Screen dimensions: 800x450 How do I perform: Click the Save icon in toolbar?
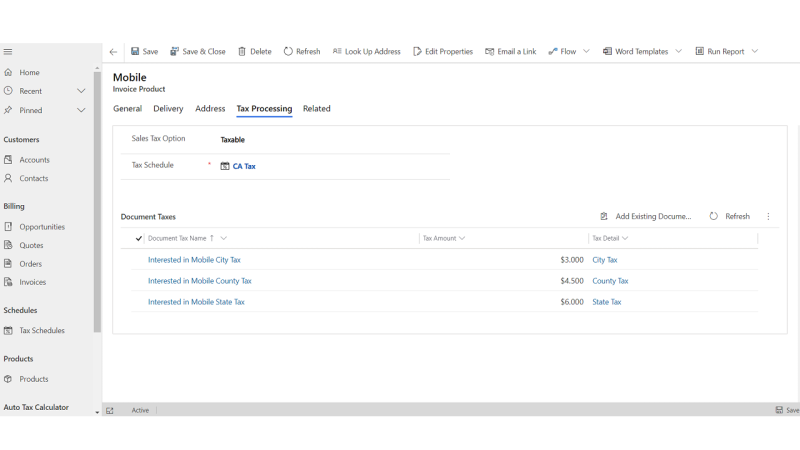click(x=135, y=51)
